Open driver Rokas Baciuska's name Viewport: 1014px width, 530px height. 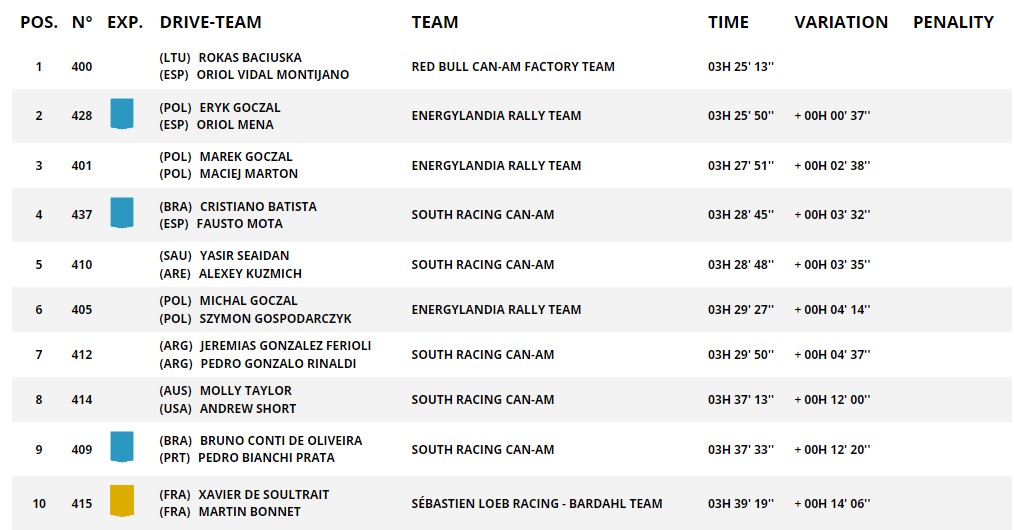click(250, 58)
